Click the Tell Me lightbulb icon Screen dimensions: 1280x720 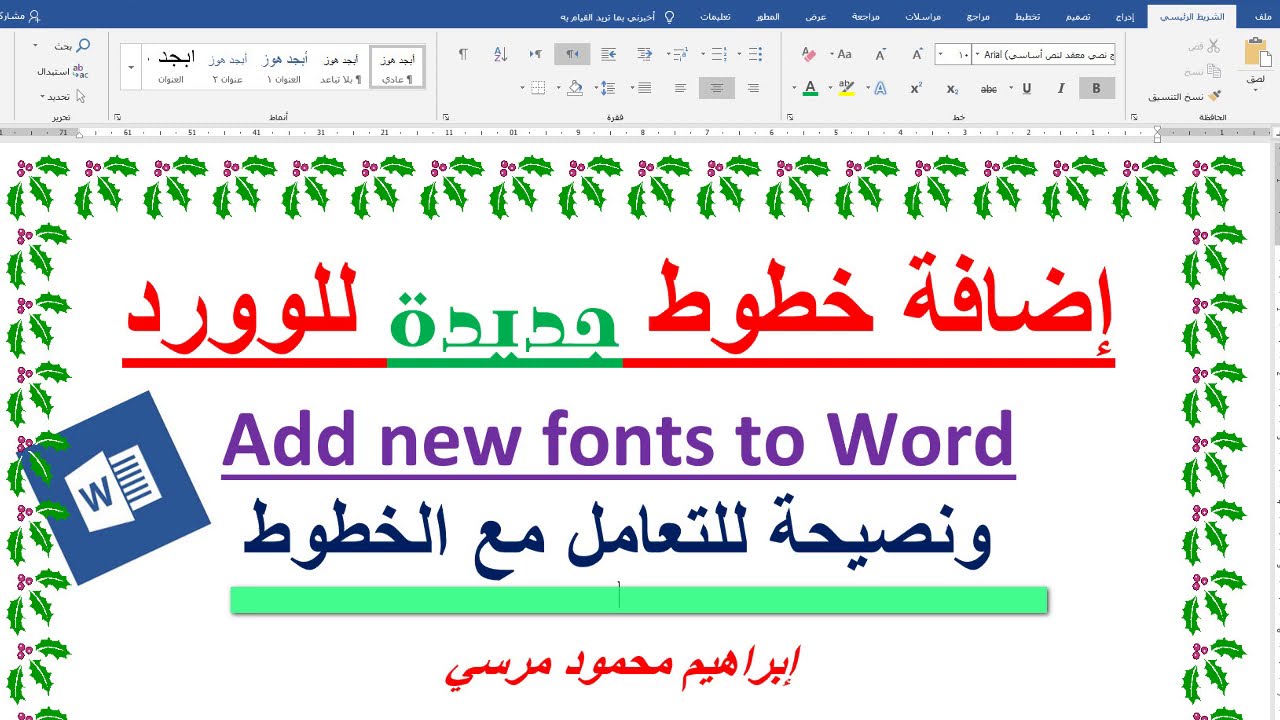pos(669,17)
